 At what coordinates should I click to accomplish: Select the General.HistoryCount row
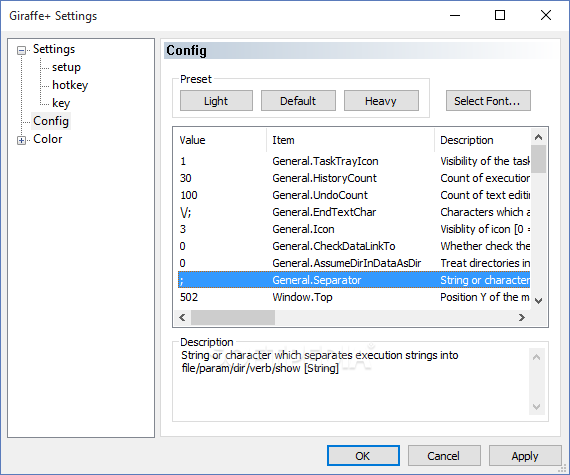pos(354,178)
